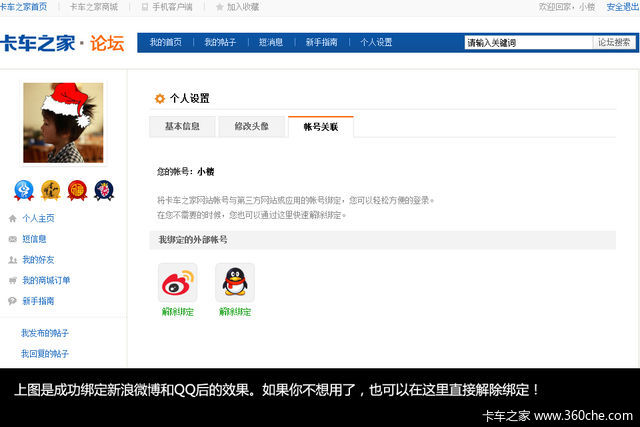Select the 帐号关联 tab
The height and width of the screenshot is (427, 640).
(320, 127)
